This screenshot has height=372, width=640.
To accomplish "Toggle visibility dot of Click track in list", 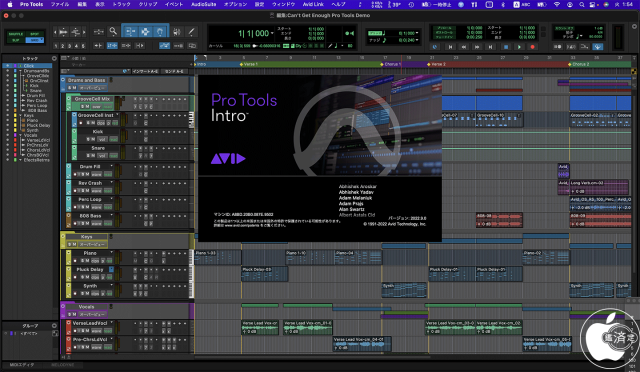I will point(7,66).
